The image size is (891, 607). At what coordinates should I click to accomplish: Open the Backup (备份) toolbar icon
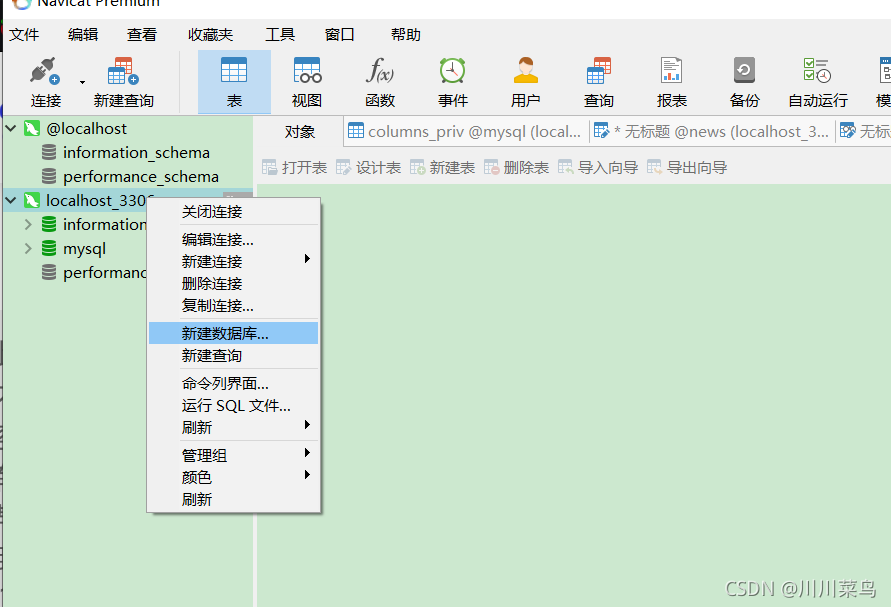[x=744, y=70]
